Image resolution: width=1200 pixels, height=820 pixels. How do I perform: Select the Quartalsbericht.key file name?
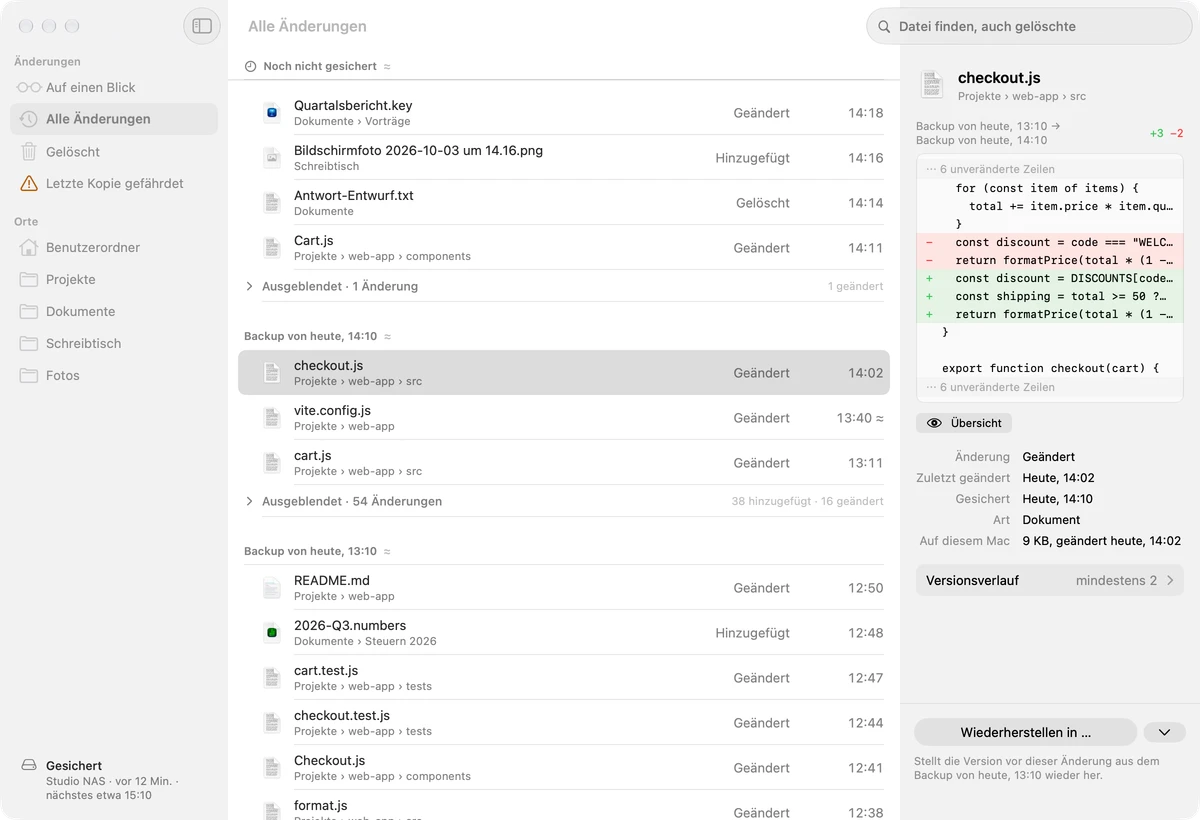pyautogui.click(x=353, y=106)
